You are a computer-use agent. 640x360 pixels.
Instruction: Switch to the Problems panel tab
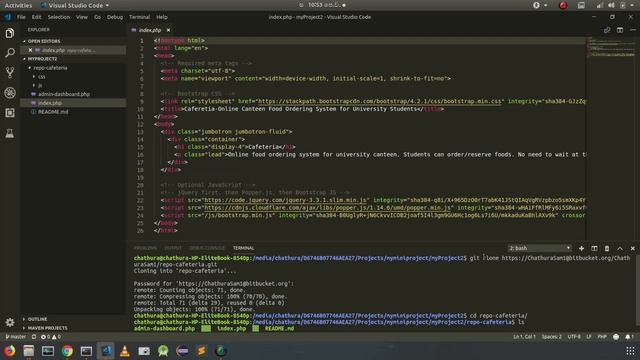tap(145, 248)
